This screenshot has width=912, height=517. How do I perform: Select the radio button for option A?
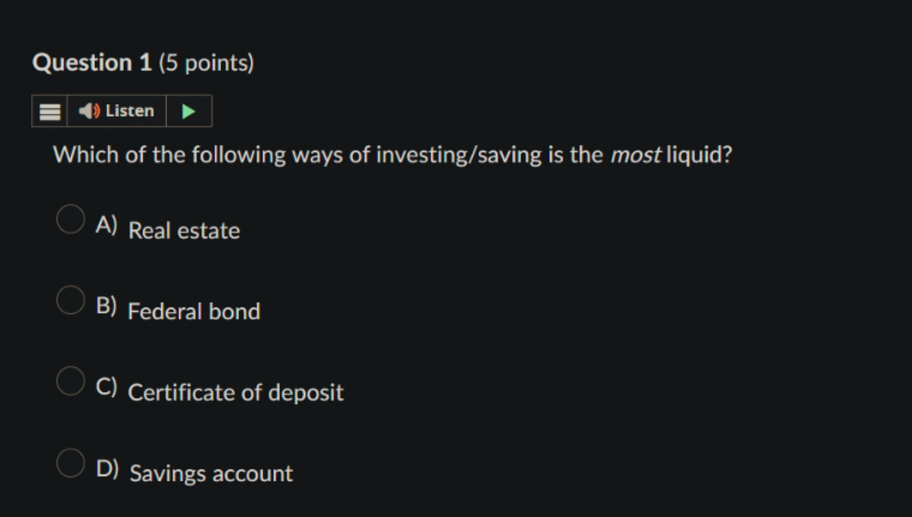coord(70,219)
